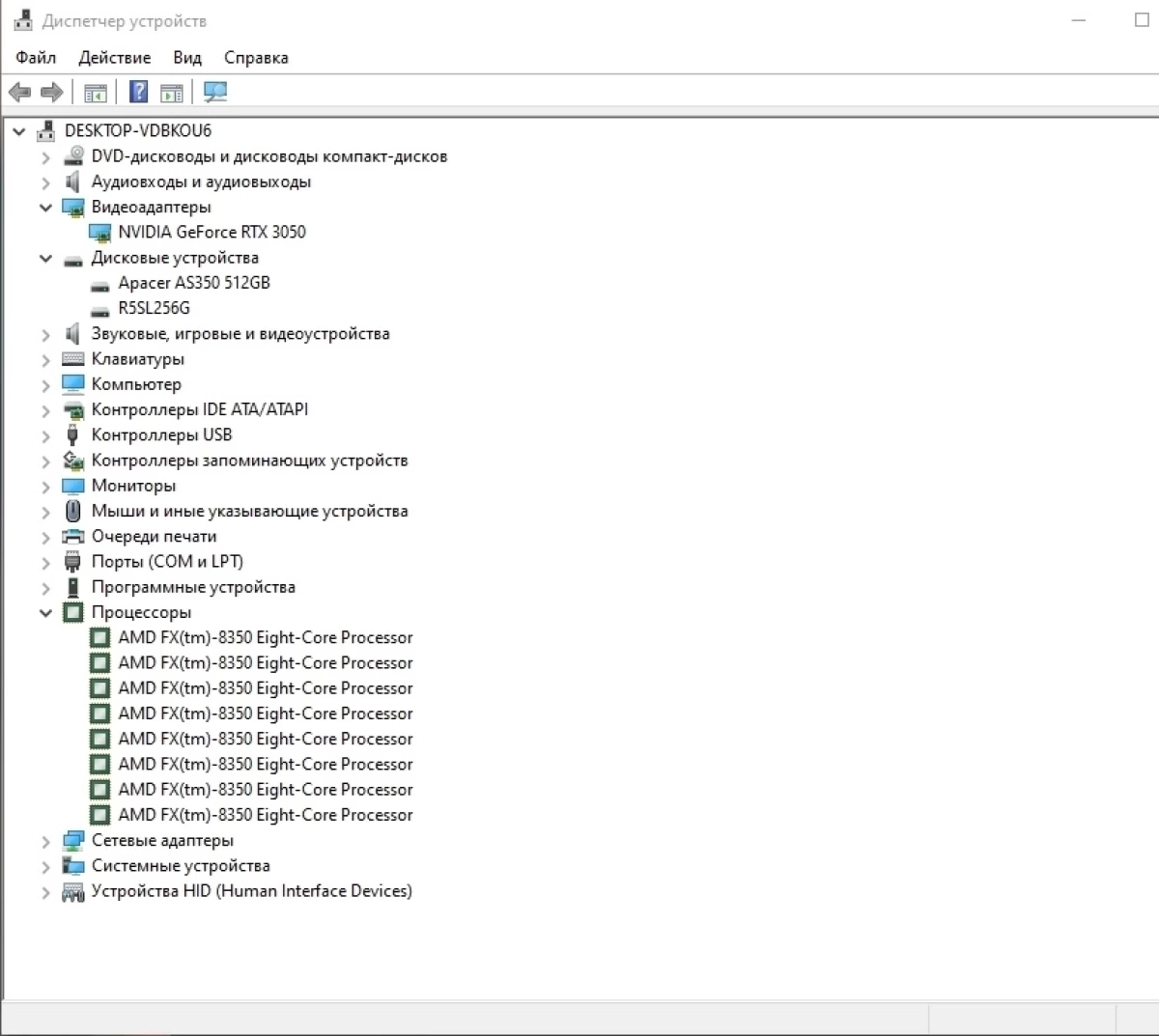This screenshot has height=1036, width=1159.
Task: Click the Очереди печати printer icon
Action: tap(73, 536)
